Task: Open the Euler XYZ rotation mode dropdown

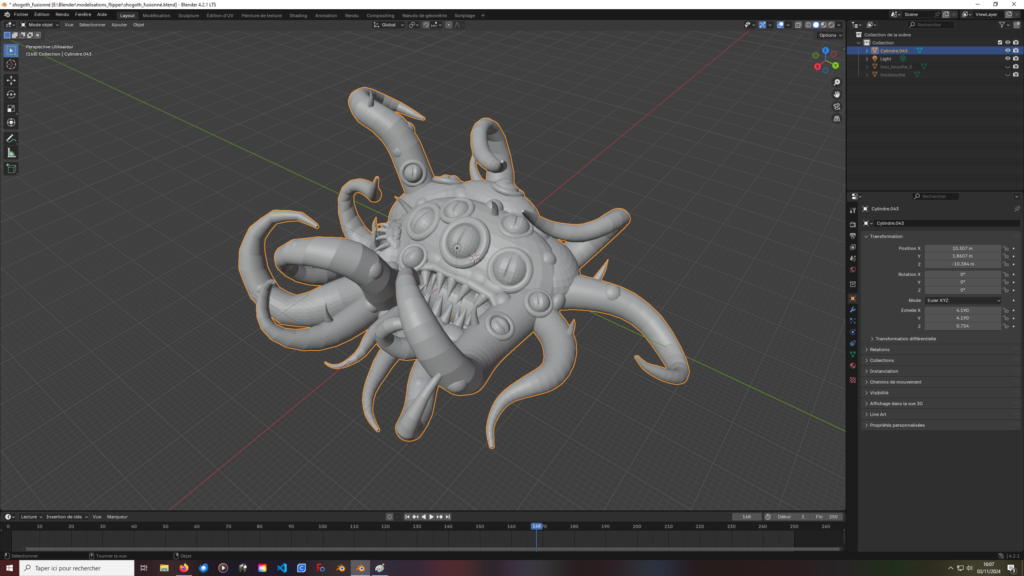Action: 963,300
